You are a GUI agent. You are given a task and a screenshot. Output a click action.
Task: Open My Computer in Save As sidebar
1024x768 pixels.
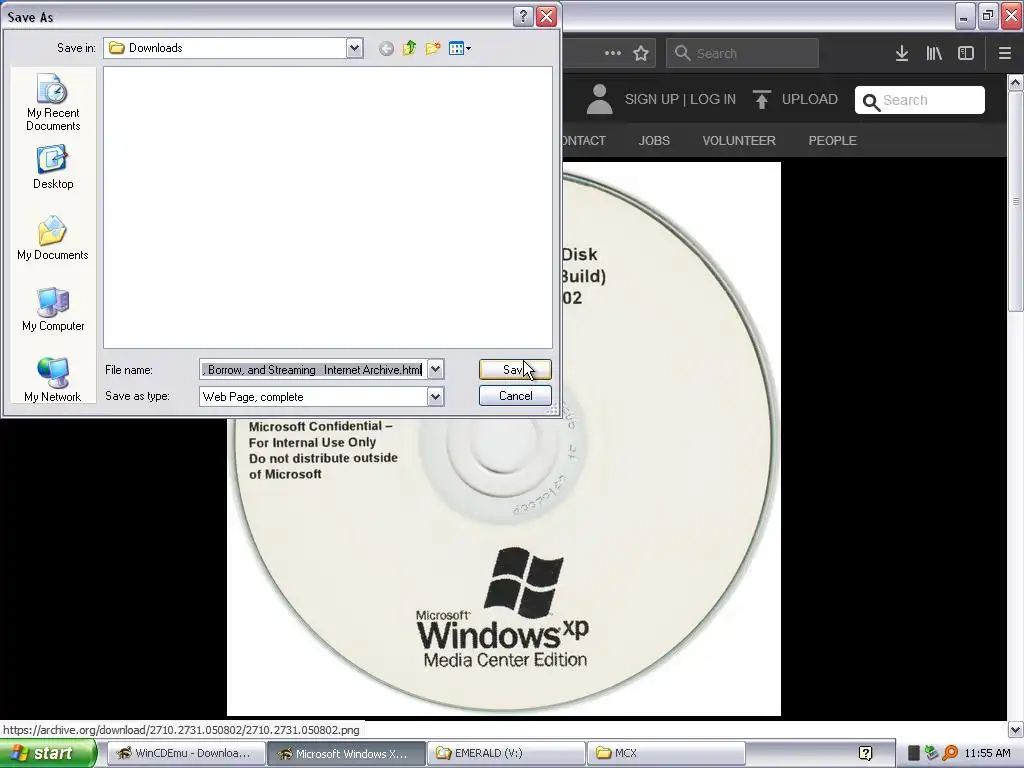coord(53,310)
